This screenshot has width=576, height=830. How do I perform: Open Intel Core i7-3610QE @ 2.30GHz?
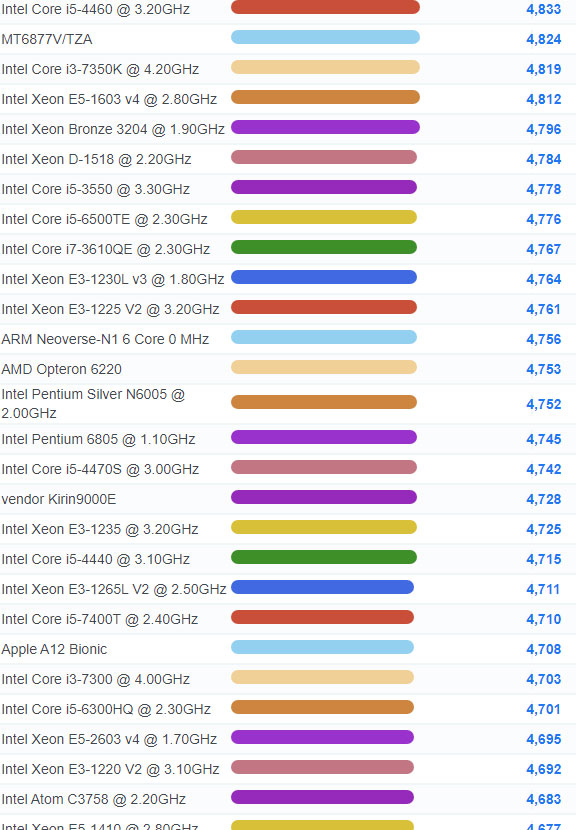coord(105,249)
